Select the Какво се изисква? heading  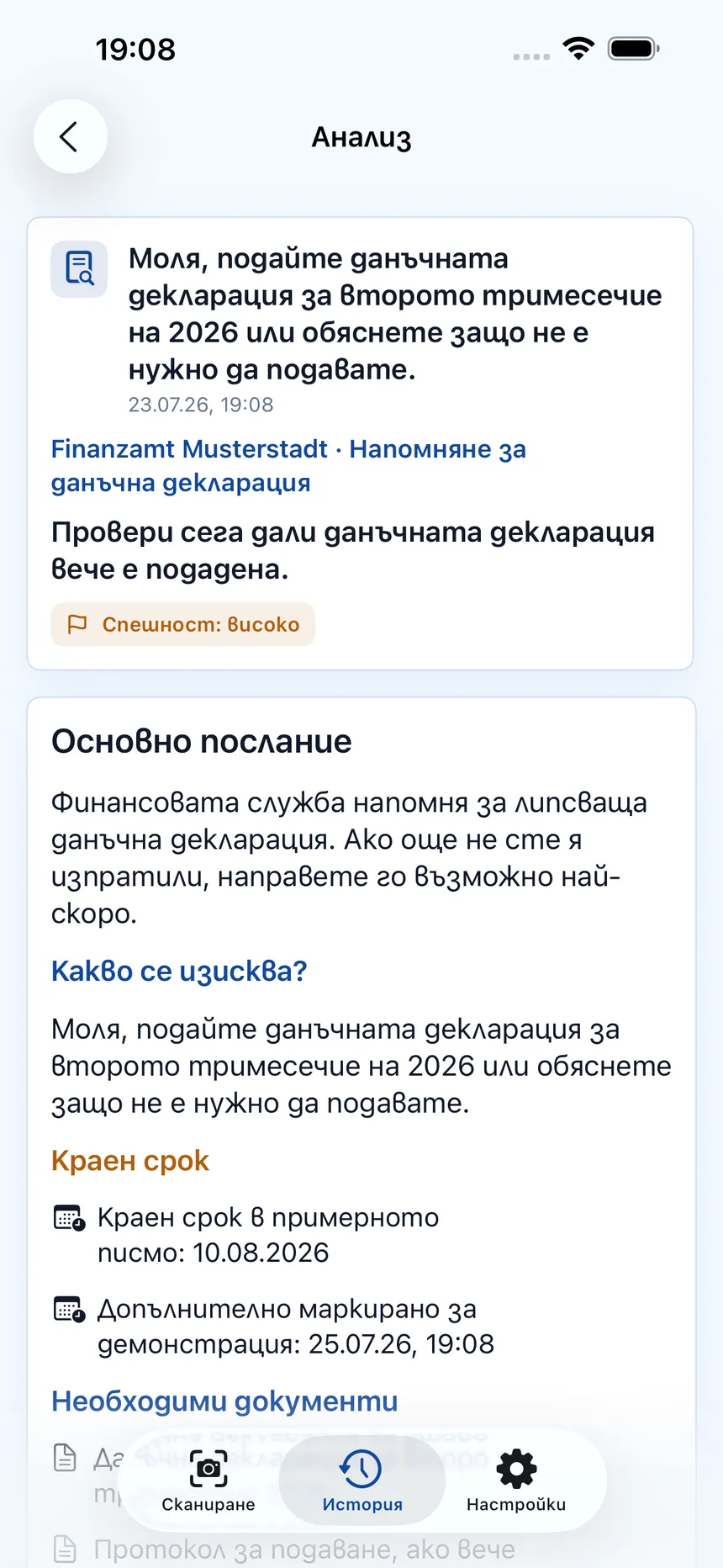pyautogui.click(x=179, y=972)
